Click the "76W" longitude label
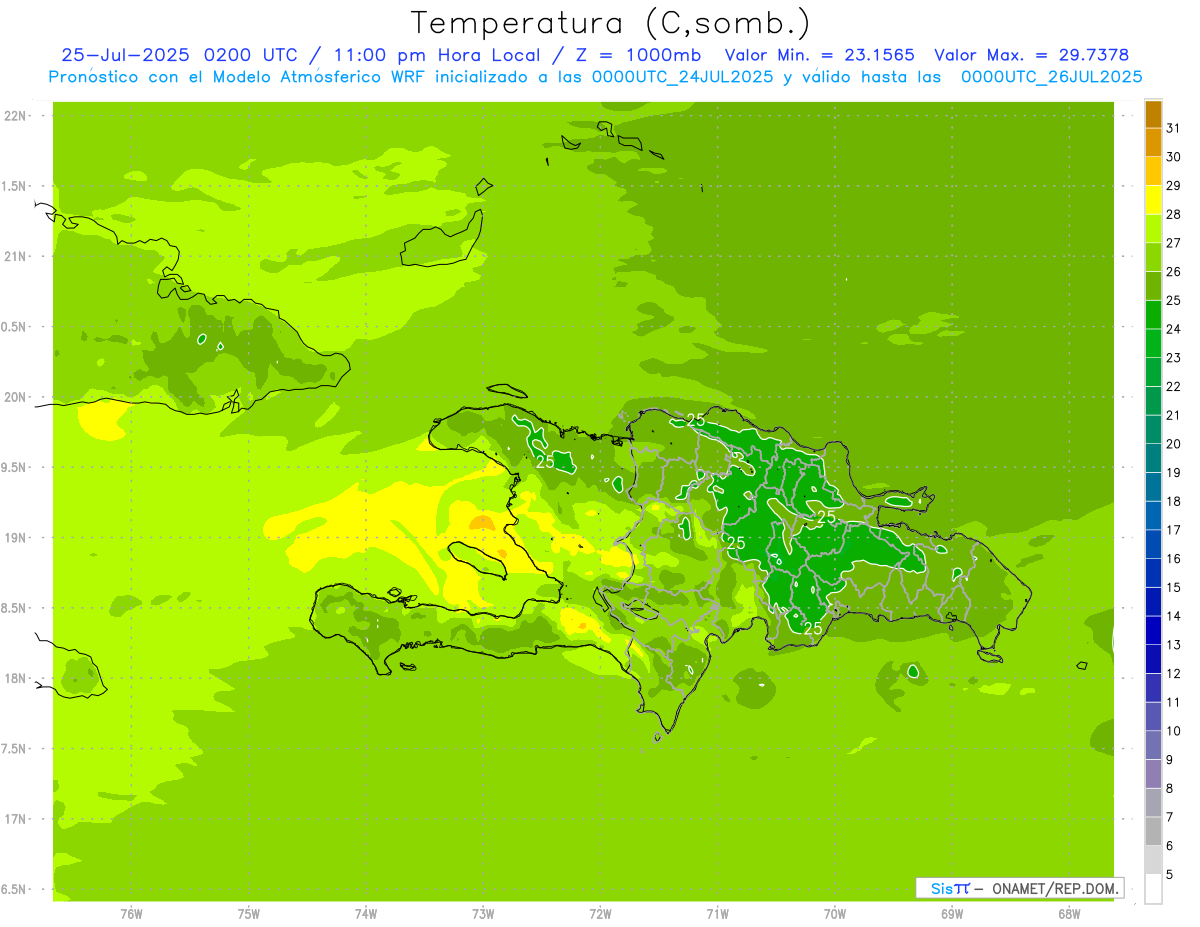The height and width of the screenshot is (927, 1200). tap(131, 914)
